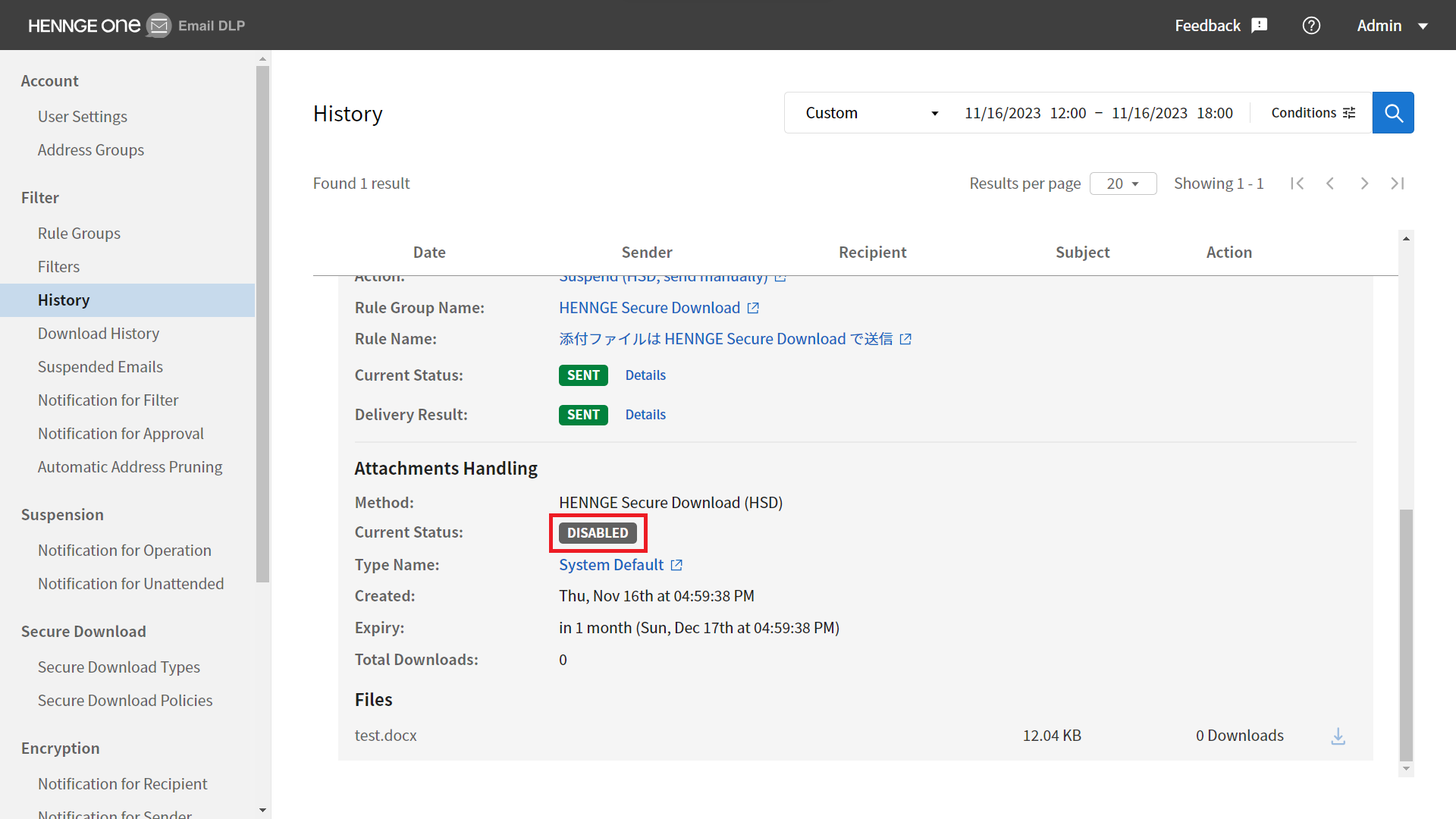Image resolution: width=1456 pixels, height=819 pixels.
Task: Open the help question mark icon
Action: (1311, 26)
